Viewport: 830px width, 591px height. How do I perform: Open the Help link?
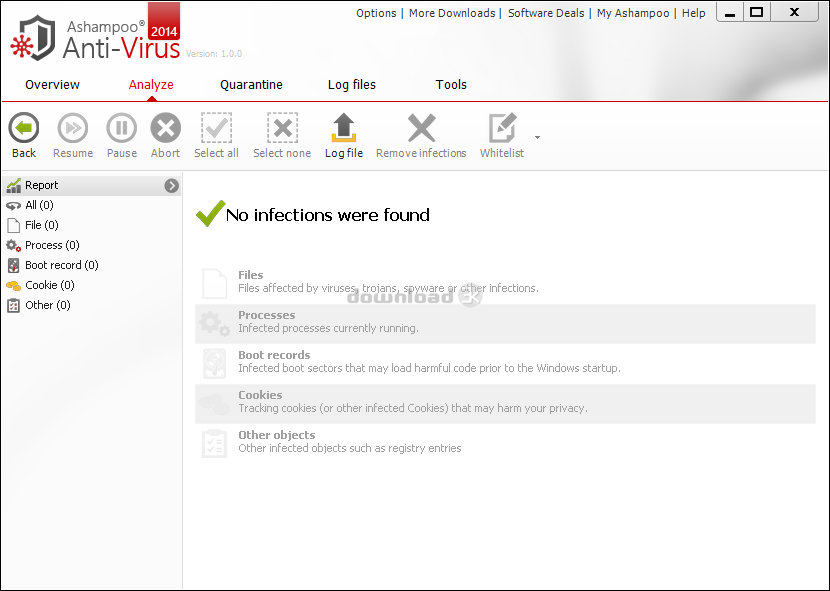tap(693, 13)
